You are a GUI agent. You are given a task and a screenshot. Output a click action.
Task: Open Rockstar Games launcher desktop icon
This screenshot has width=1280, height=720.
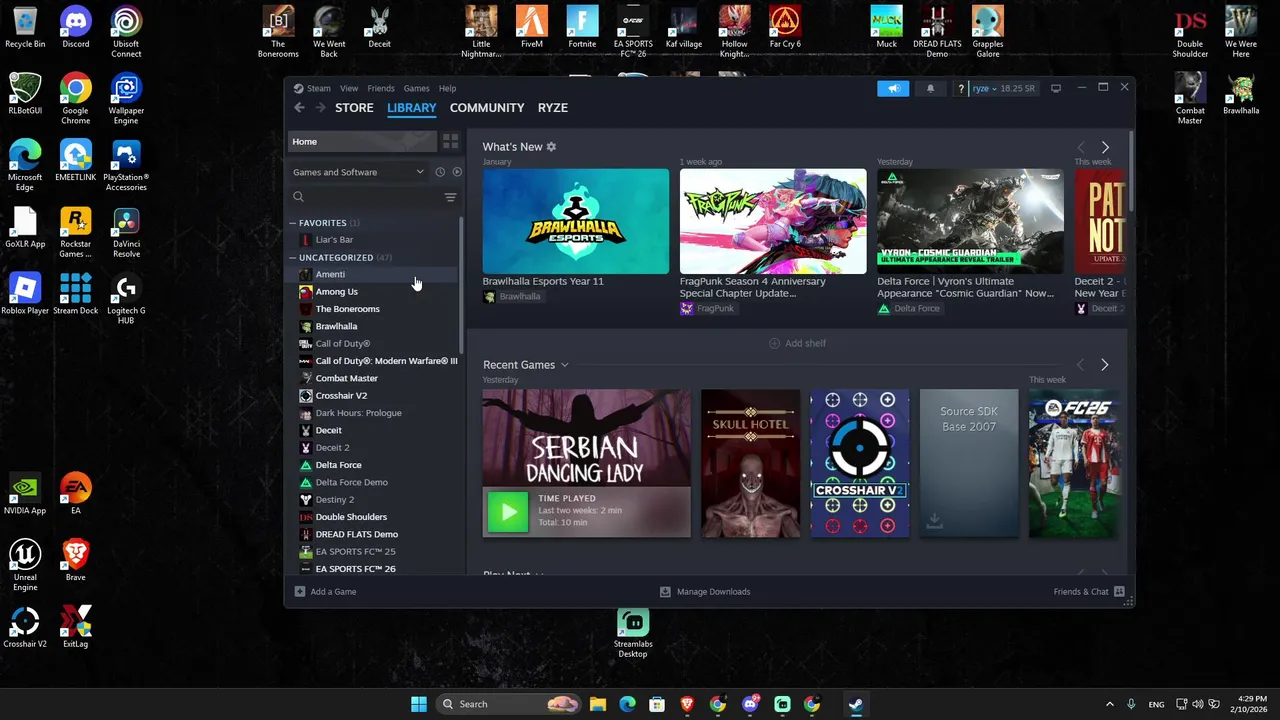(75, 233)
